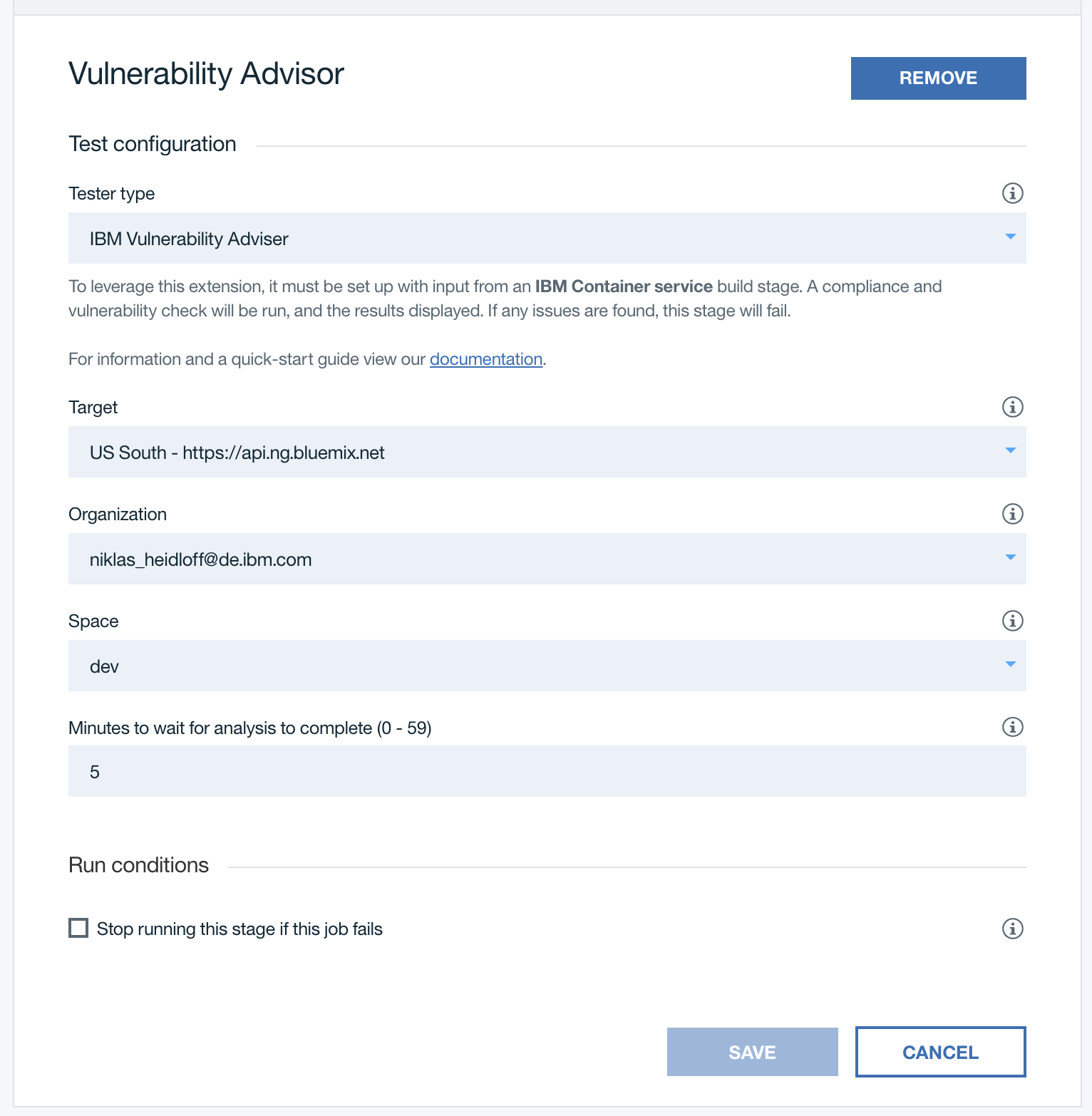This screenshot has width=1092, height=1116.
Task: Click the dropdown arrow on the dev space
Action: 1010,664
